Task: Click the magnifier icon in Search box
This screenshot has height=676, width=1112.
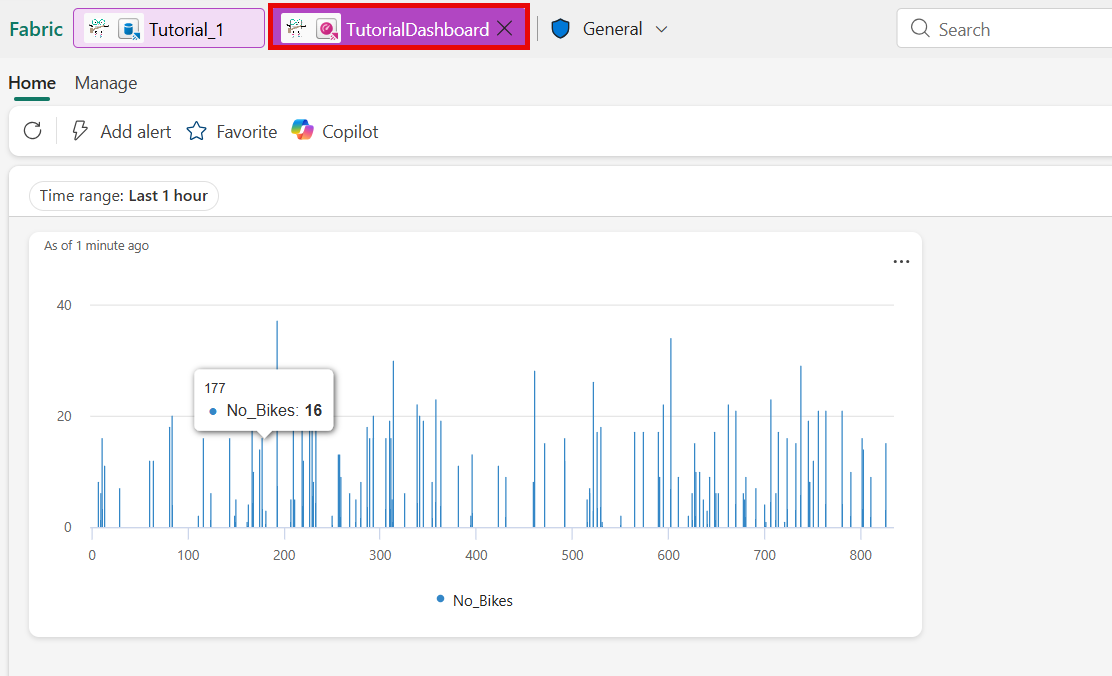Action: pos(920,28)
